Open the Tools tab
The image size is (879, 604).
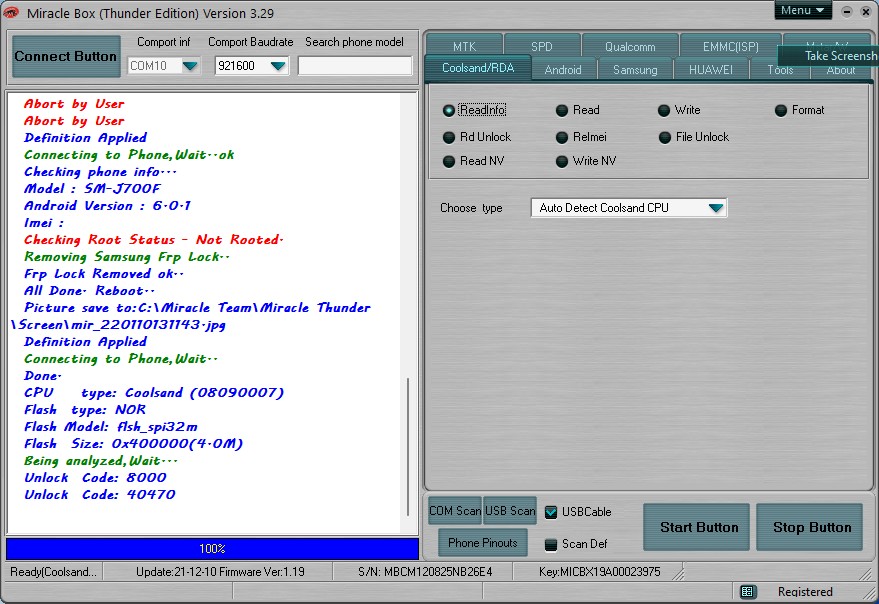click(780, 71)
